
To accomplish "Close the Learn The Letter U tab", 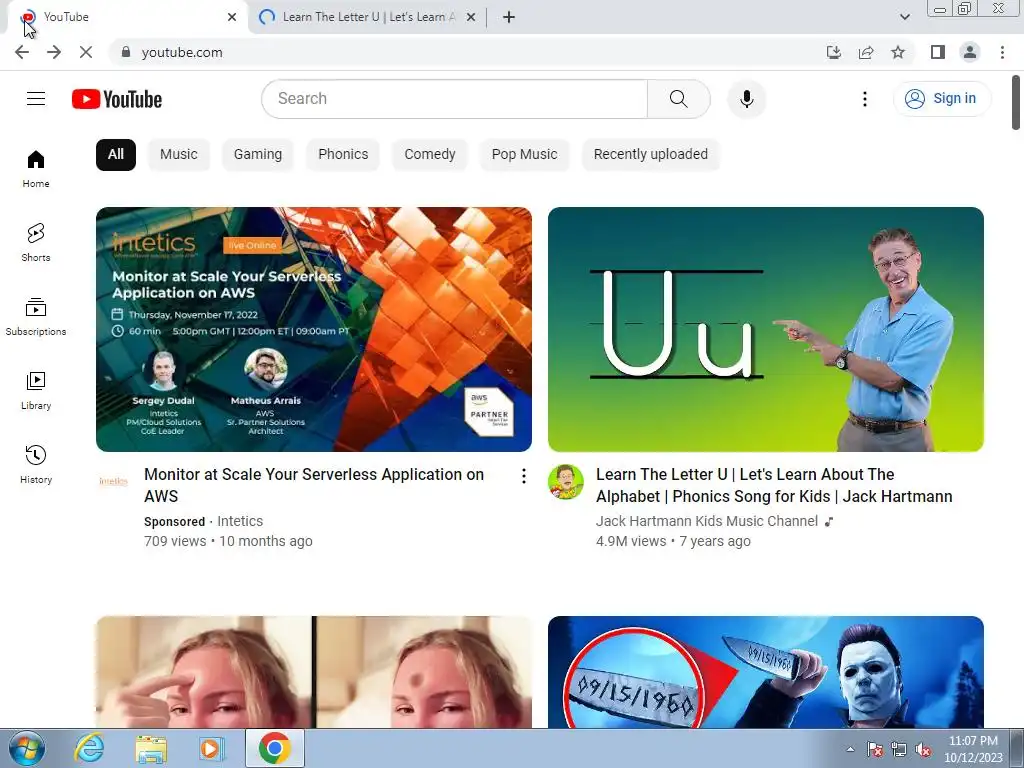I will tap(471, 17).
